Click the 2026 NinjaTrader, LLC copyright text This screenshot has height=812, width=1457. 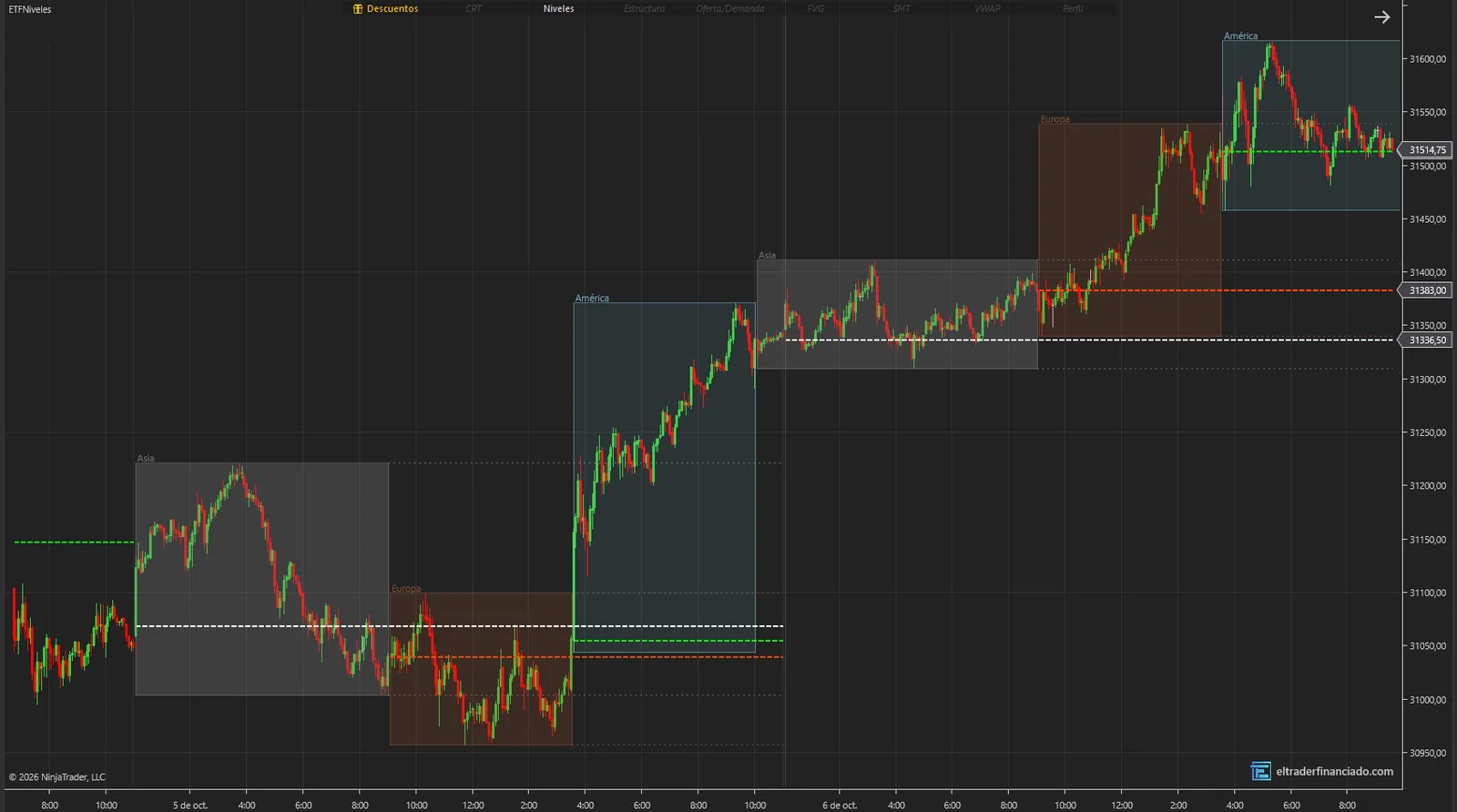click(56, 777)
